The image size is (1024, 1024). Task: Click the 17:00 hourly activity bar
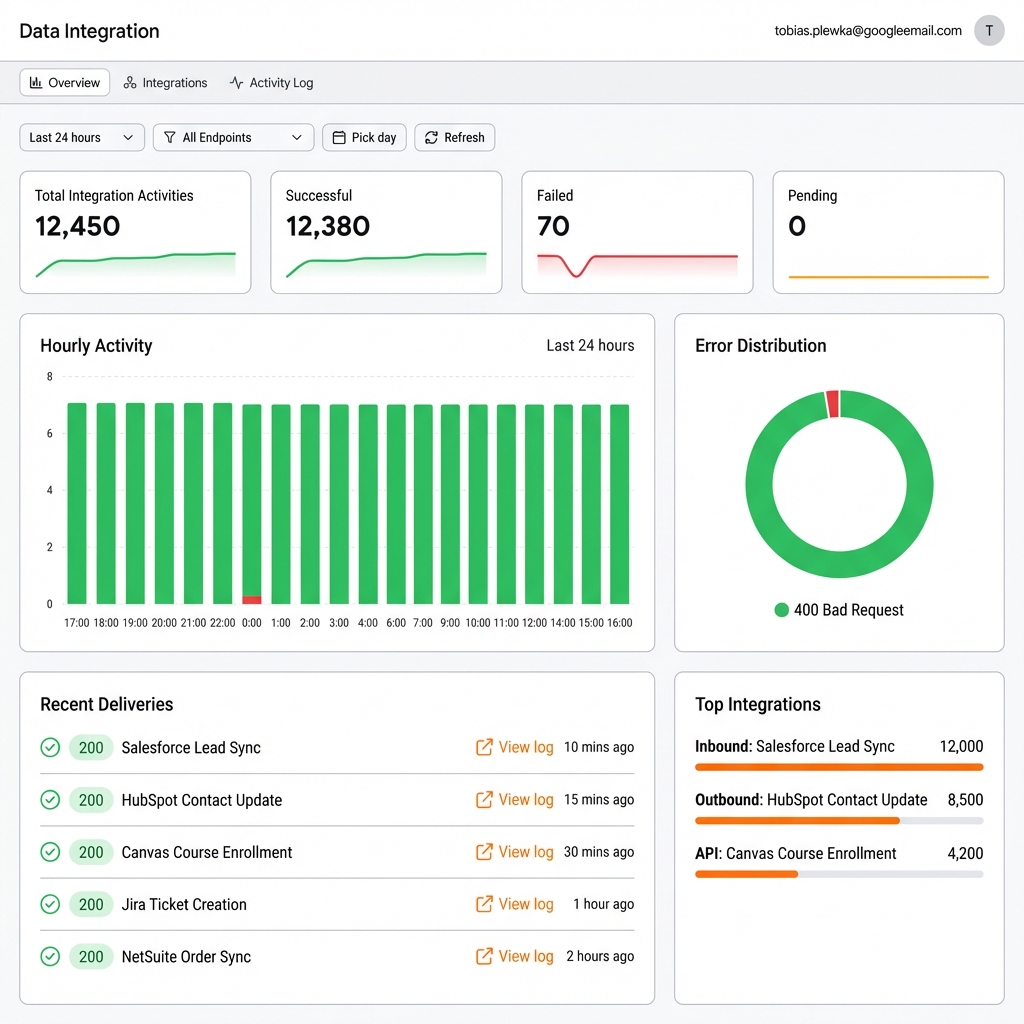(77, 504)
